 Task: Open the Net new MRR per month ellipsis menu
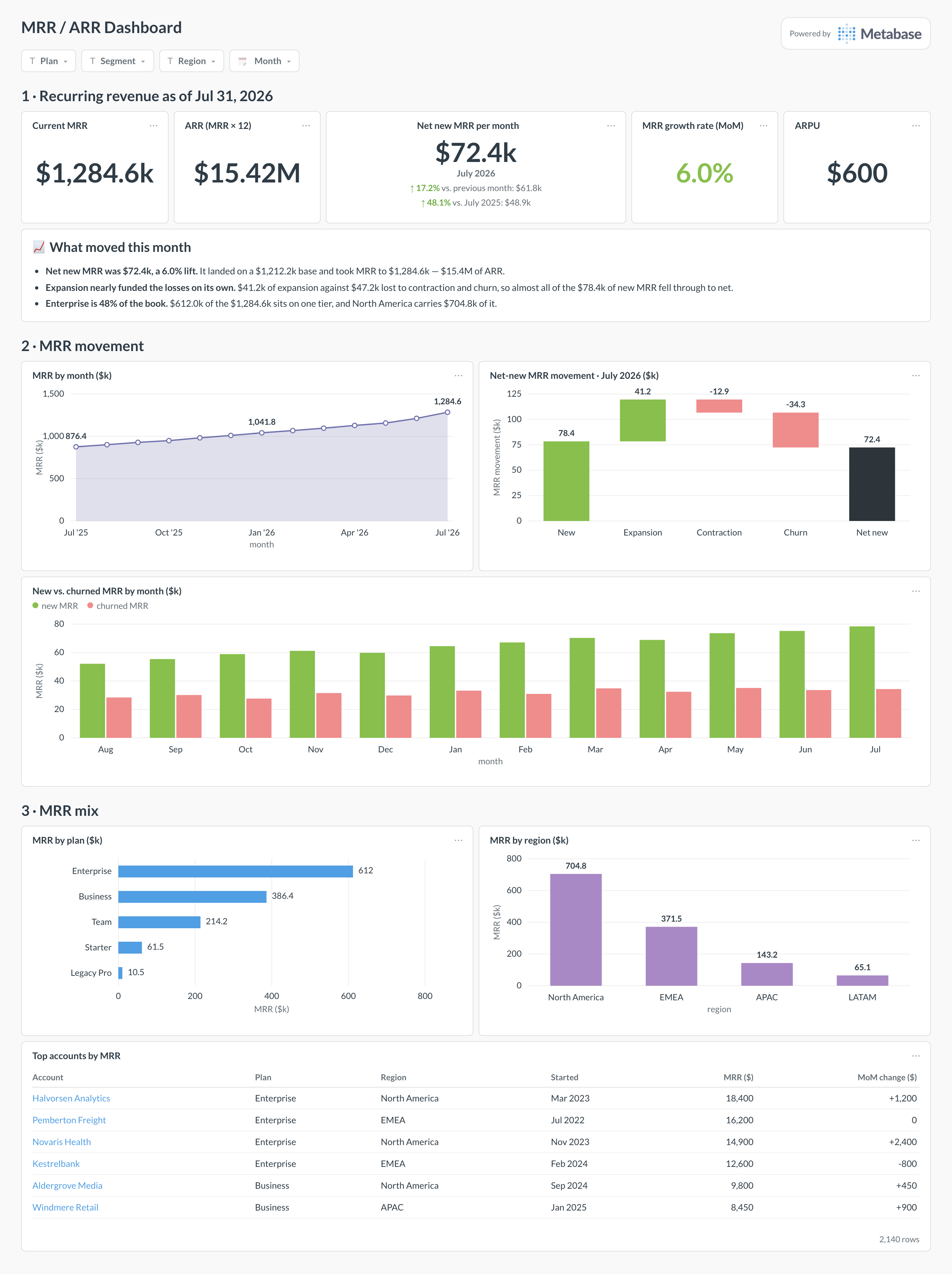click(611, 126)
